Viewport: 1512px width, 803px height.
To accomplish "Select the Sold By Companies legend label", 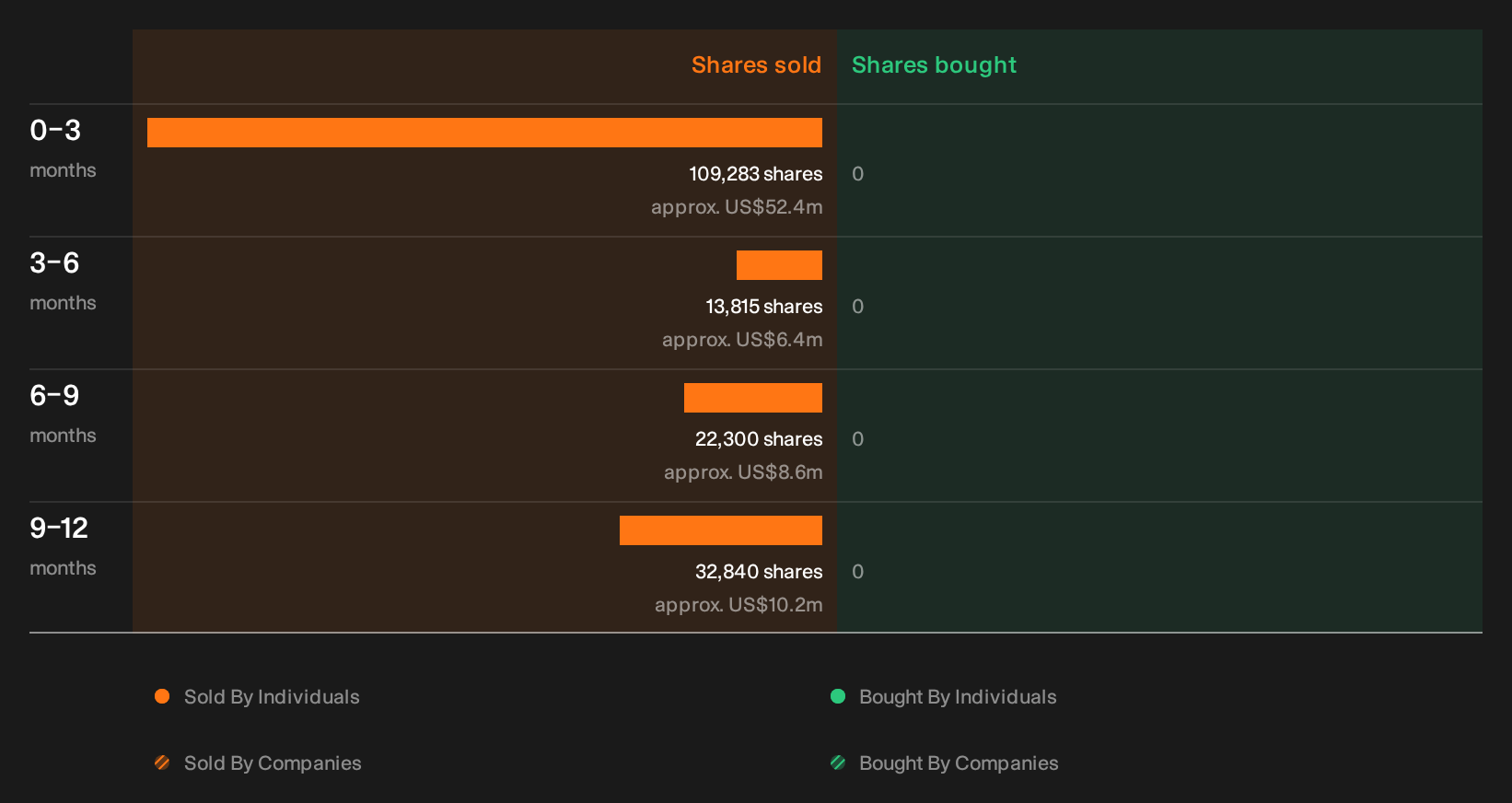I will click(273, 763).
